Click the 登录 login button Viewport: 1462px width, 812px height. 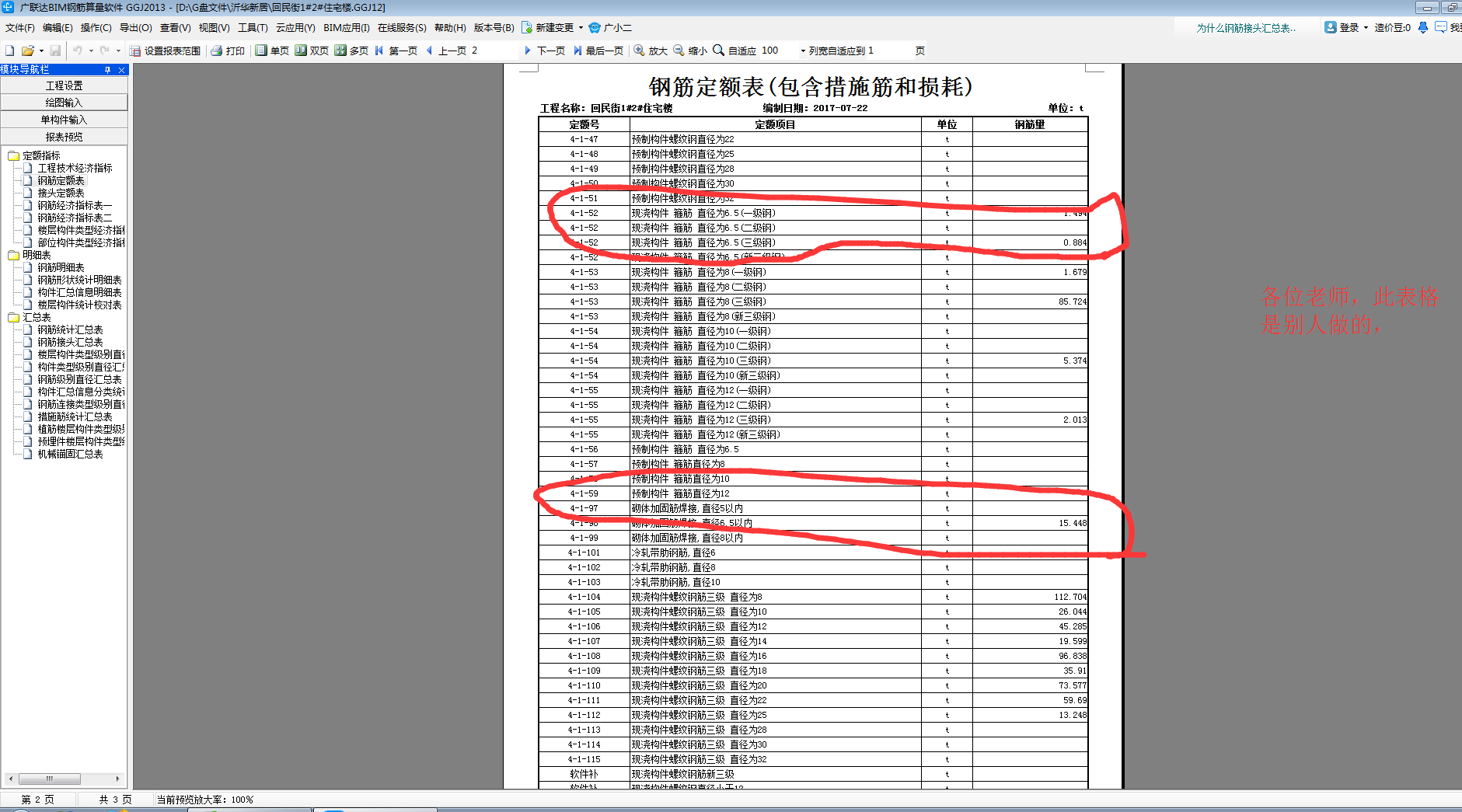point(1342,28)
